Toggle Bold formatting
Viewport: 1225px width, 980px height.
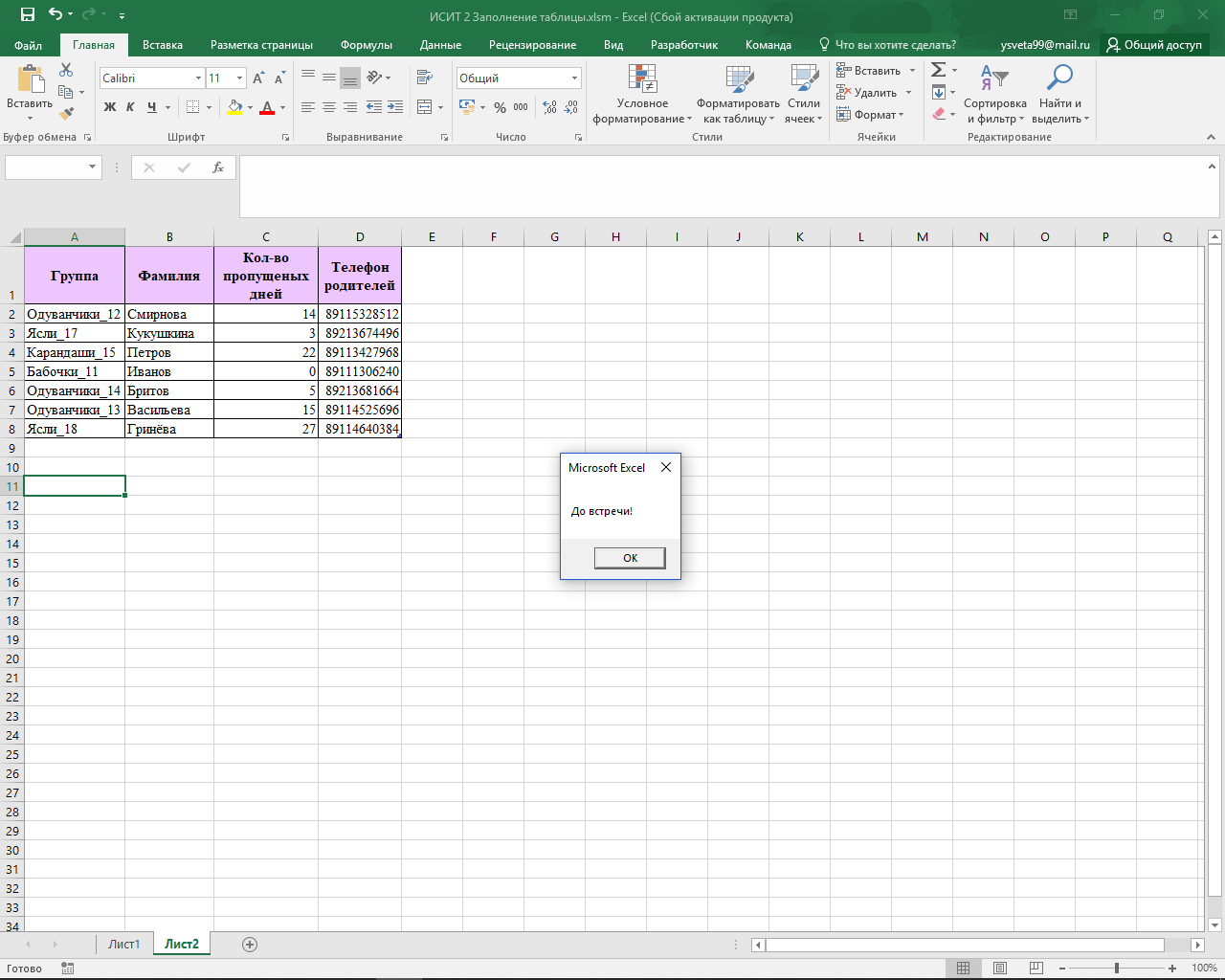point(110,107)
